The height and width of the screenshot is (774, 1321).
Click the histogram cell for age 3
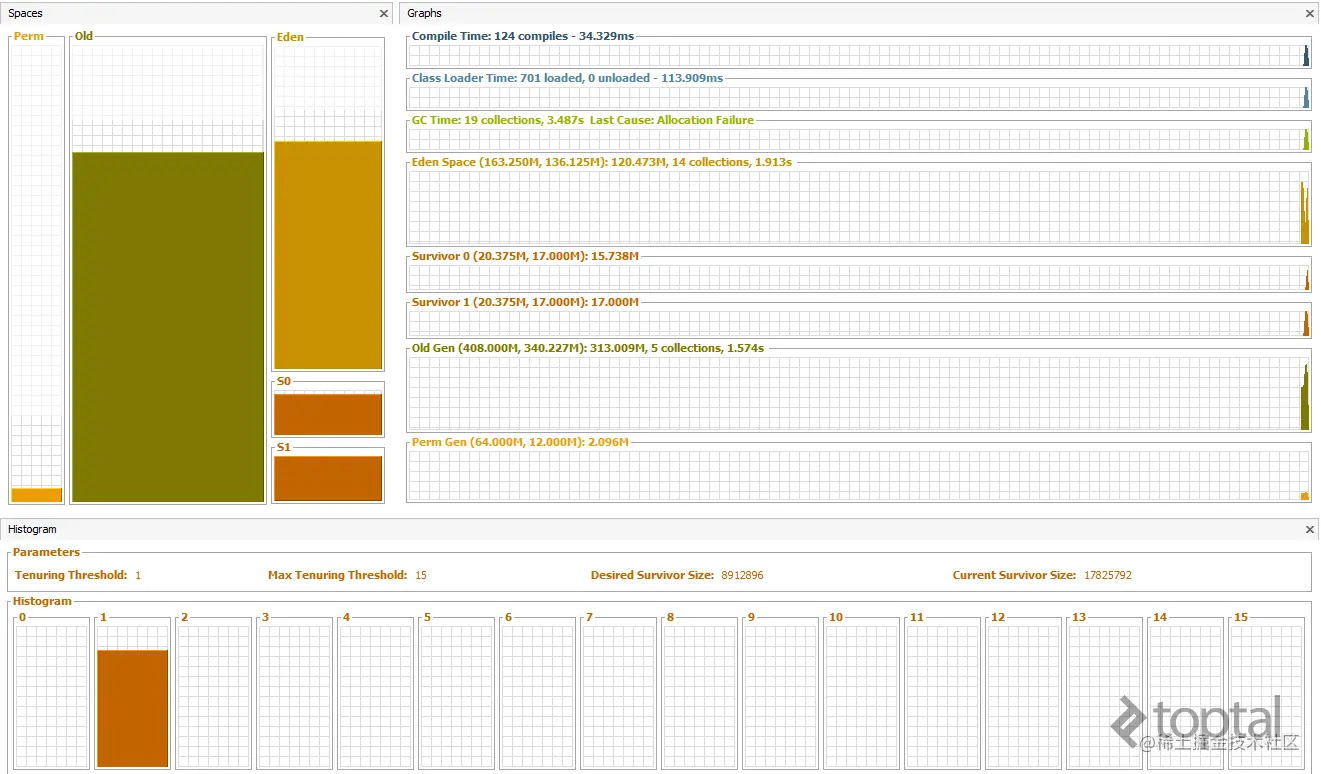click(x=295, y=696)
